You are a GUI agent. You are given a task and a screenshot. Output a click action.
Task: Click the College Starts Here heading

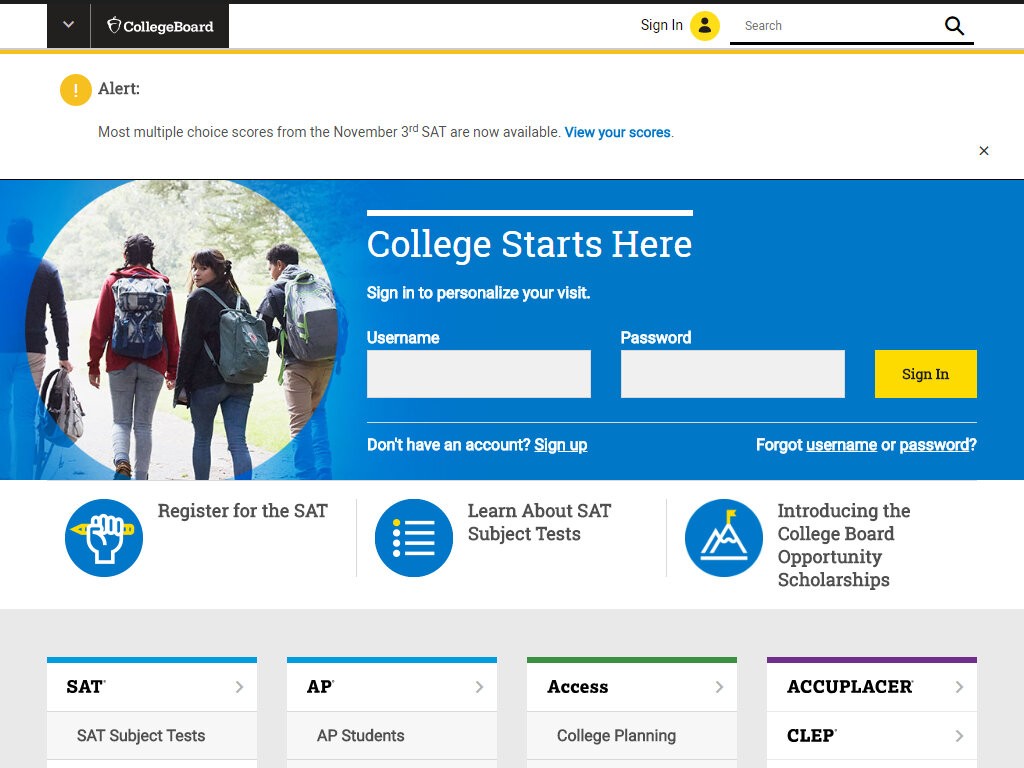point(529,245)
